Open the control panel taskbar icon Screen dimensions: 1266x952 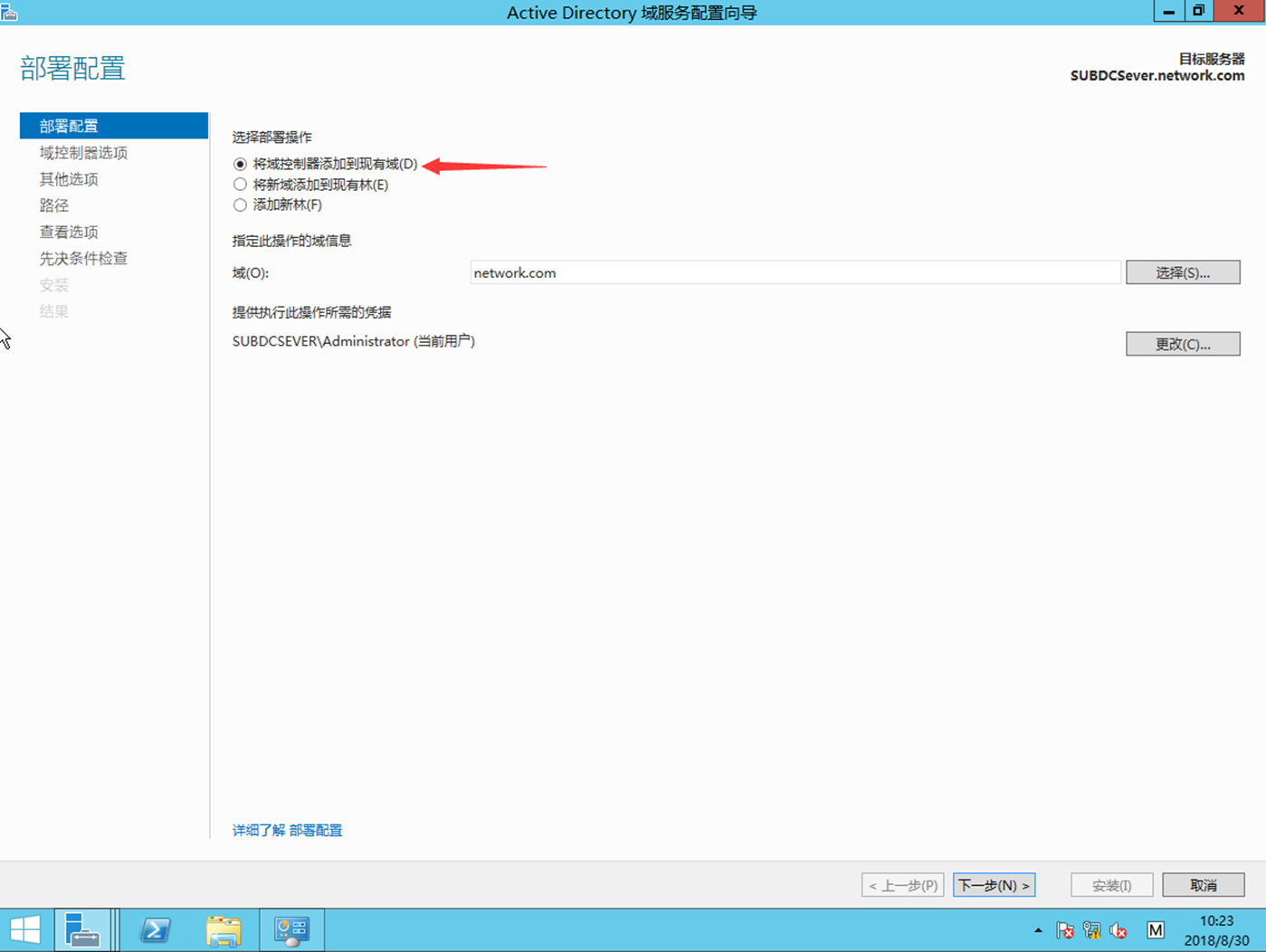coord(291,930)
